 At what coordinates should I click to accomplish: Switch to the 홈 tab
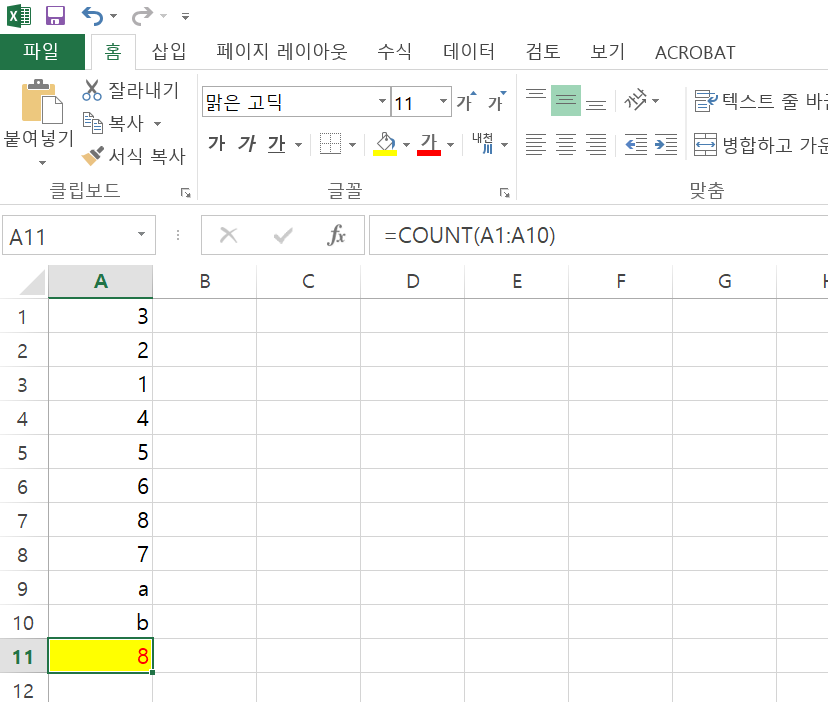click(x=113, y=52)
